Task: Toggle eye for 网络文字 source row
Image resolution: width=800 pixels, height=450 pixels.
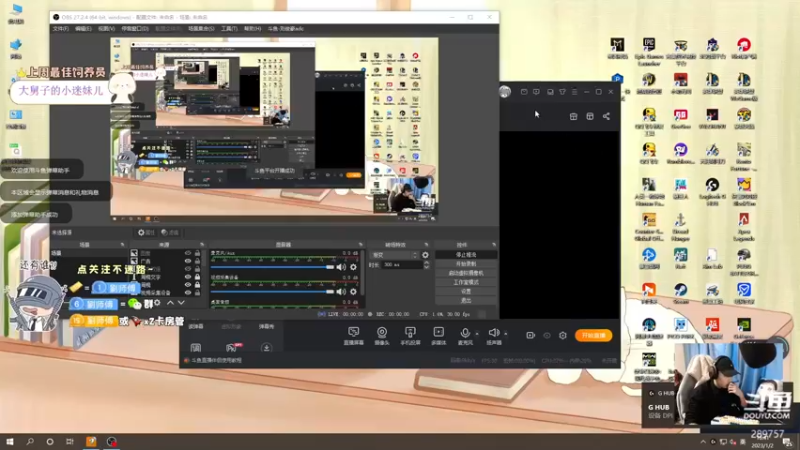Action: pos(188,277)
